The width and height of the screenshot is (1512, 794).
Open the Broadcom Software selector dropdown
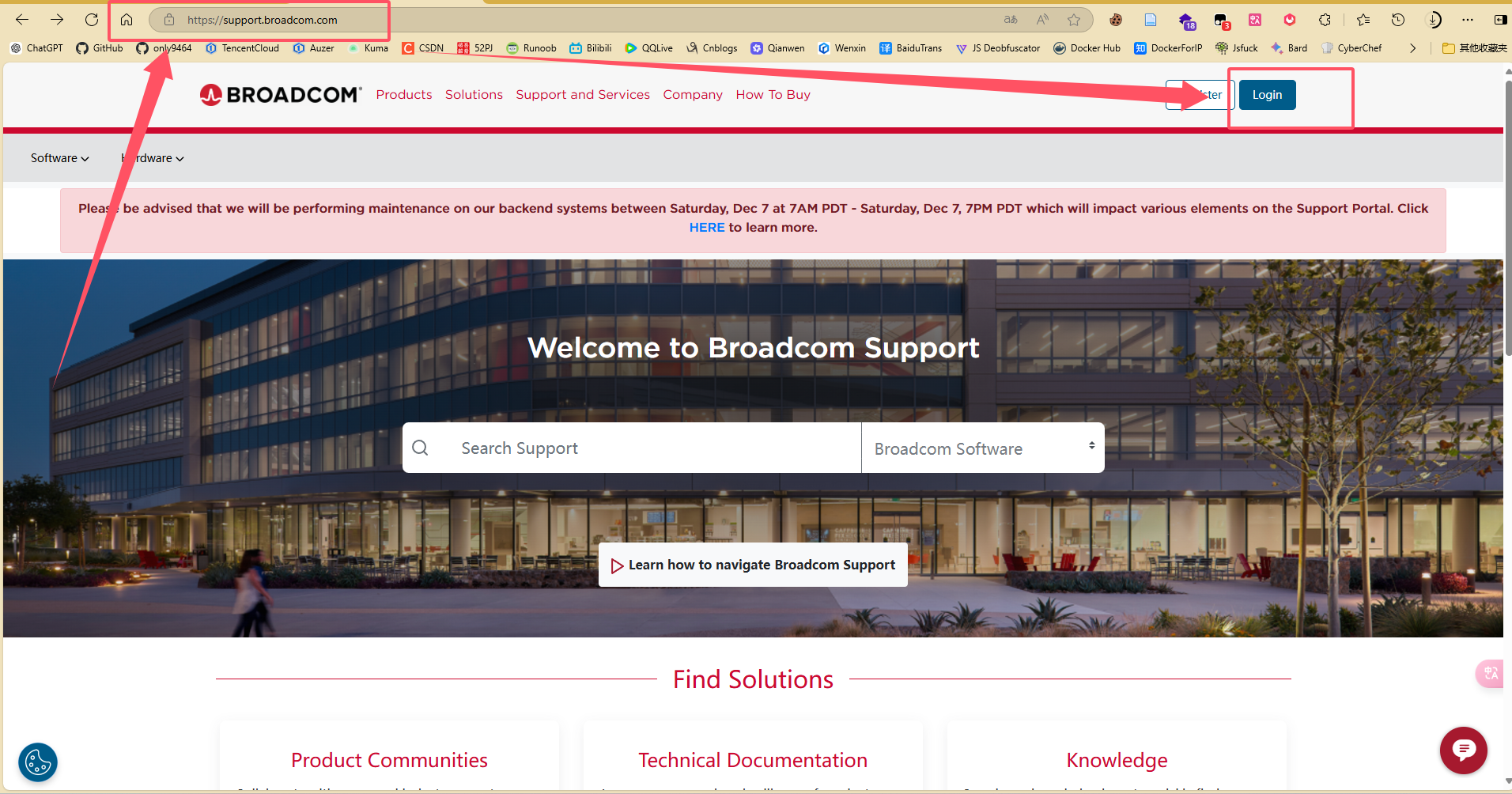click(x=983, y=448)
